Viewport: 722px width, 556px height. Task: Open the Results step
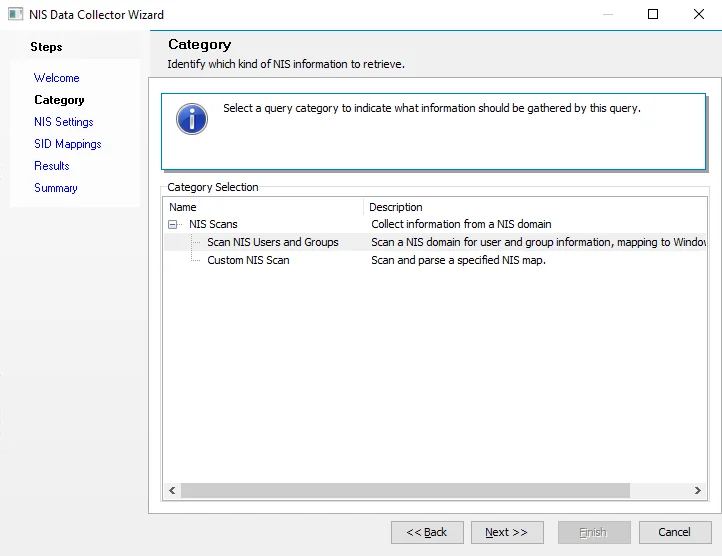click(52, 166)
